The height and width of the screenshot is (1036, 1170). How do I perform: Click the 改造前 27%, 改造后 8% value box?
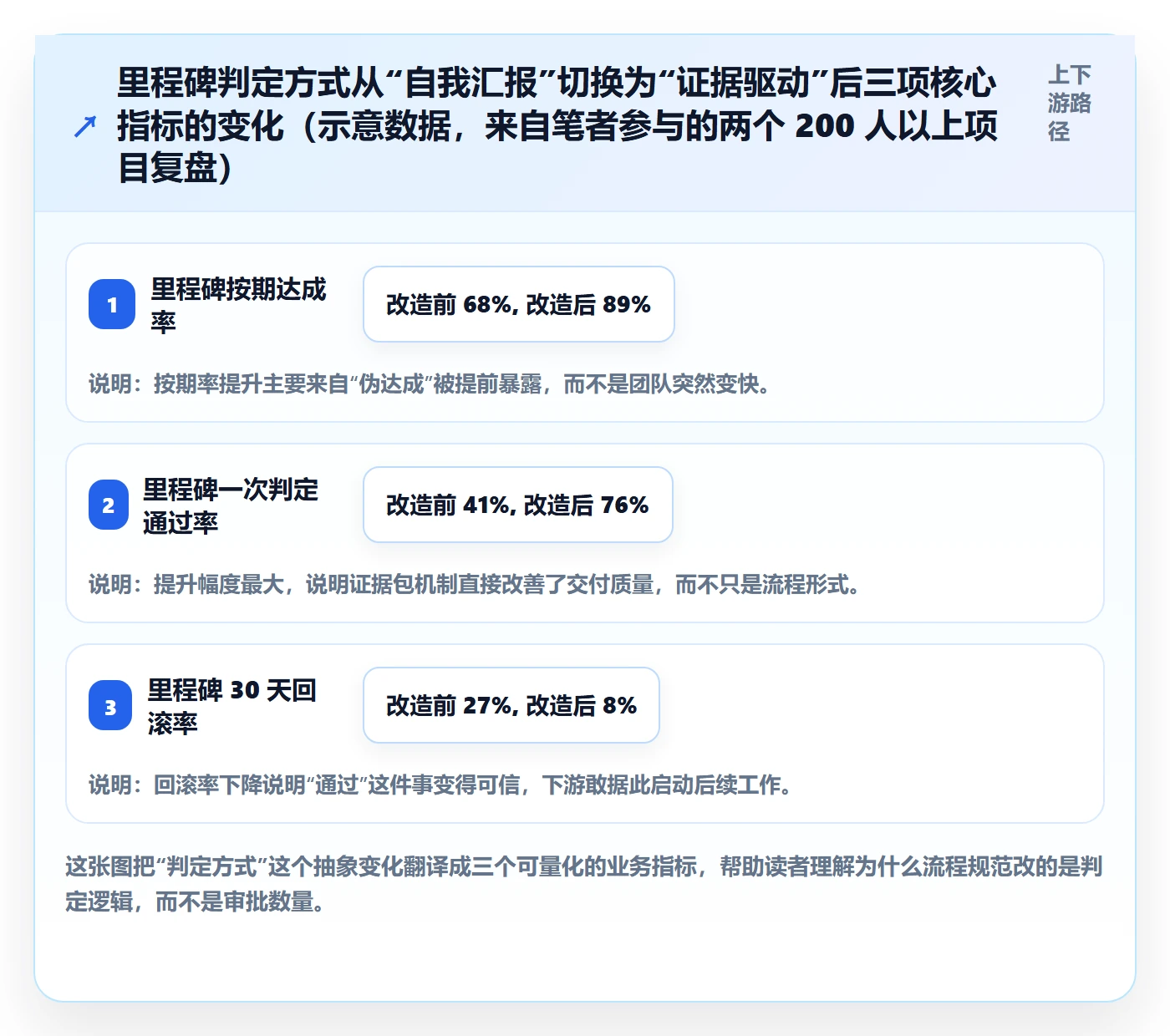coord(511,705)
